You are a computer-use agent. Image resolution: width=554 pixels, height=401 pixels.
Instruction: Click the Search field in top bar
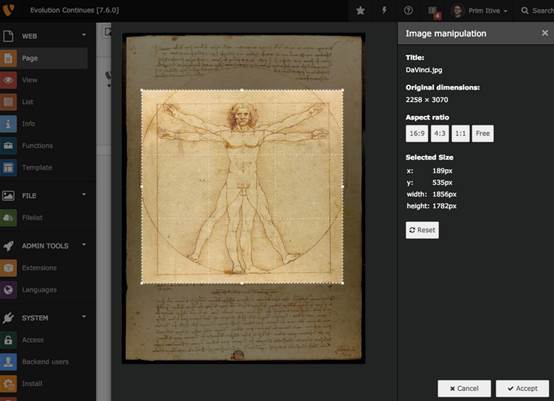537,11
